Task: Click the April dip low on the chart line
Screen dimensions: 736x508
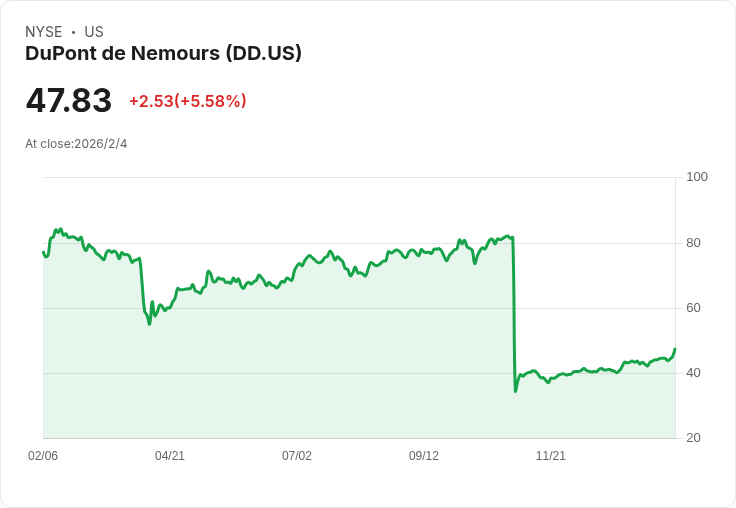Action: pos(150,323)
